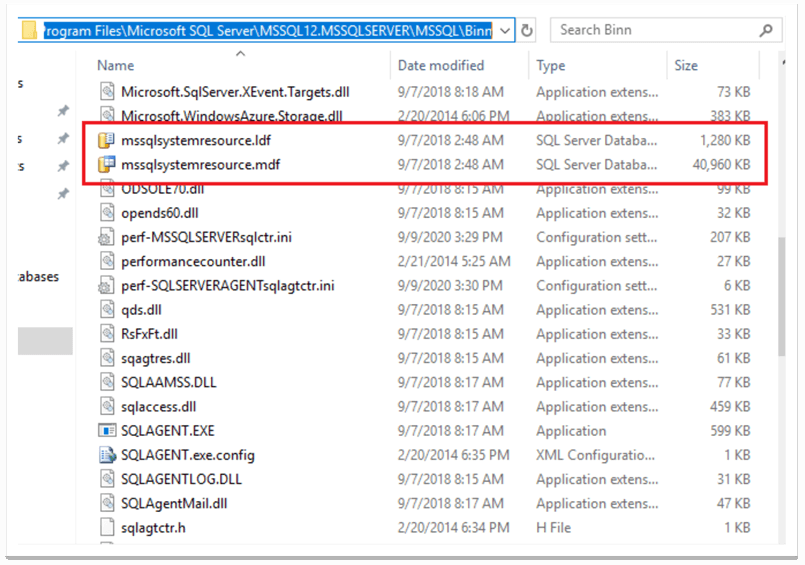Screen dimensions: 805x565
Task: Click icon of mssqlsystemresource.ldf
Action: tap(106, 140)
